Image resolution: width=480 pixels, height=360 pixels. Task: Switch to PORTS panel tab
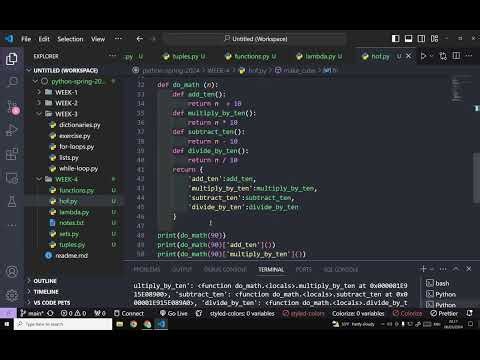click(x=303, y=269)
